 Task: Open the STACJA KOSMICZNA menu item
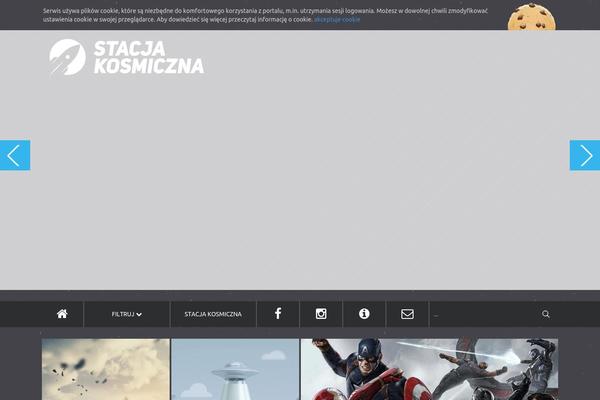(x=213, y=314)
